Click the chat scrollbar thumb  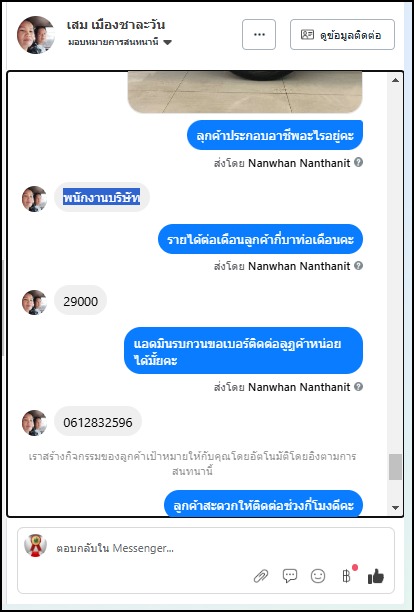pyautogui.click(x=395, y=467)
